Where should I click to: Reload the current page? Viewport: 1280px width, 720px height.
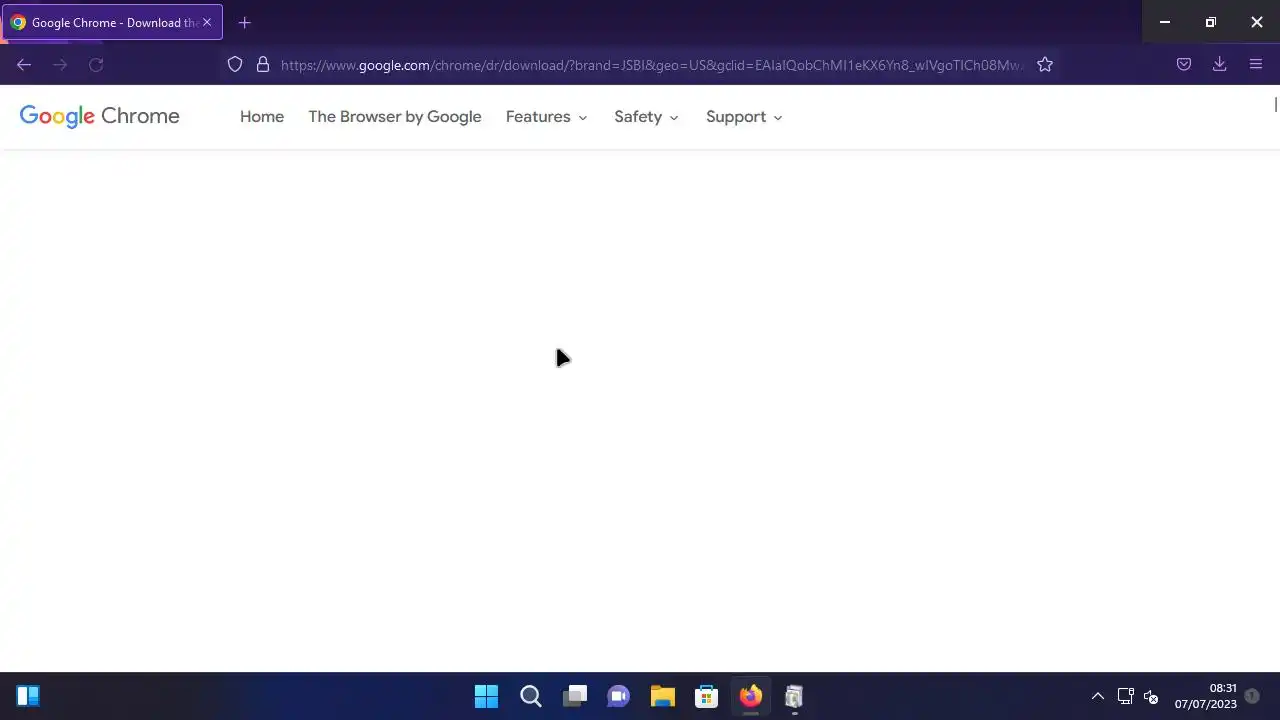click(96, 64)
